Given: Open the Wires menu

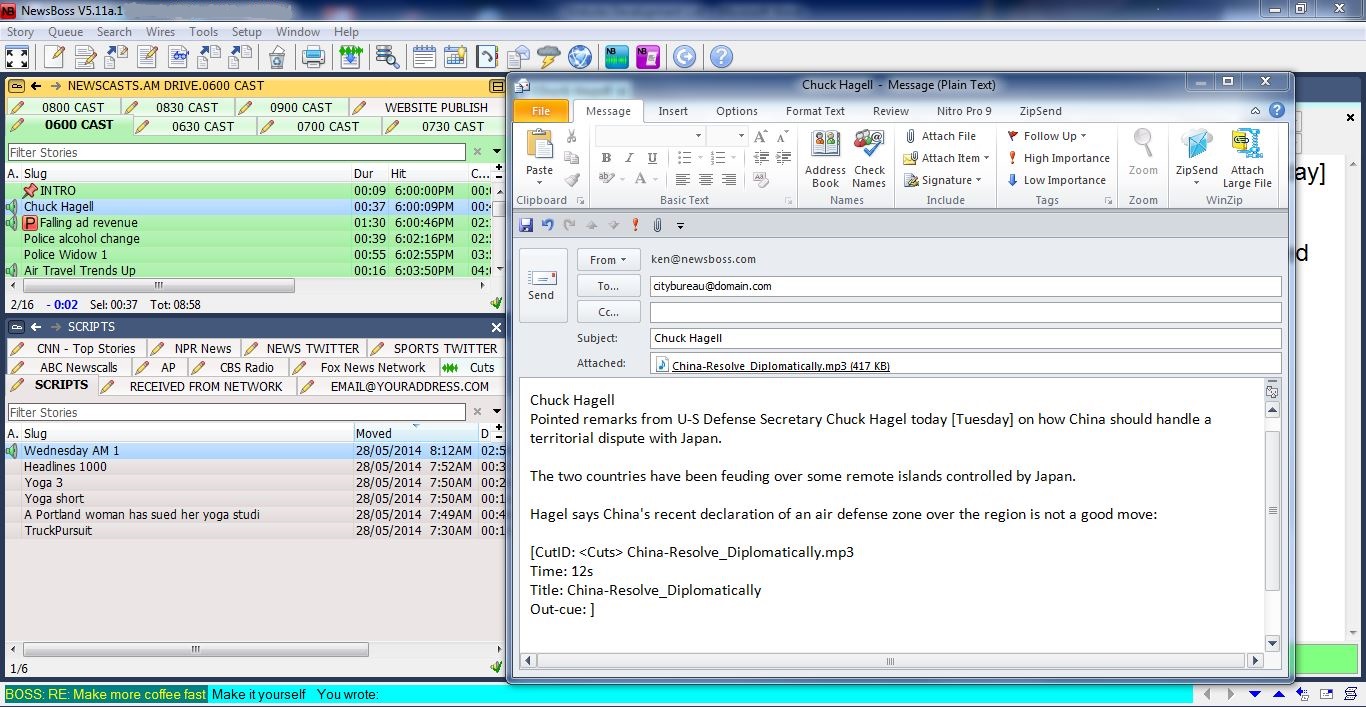Looking at the screenshot, I should point(159,32).
